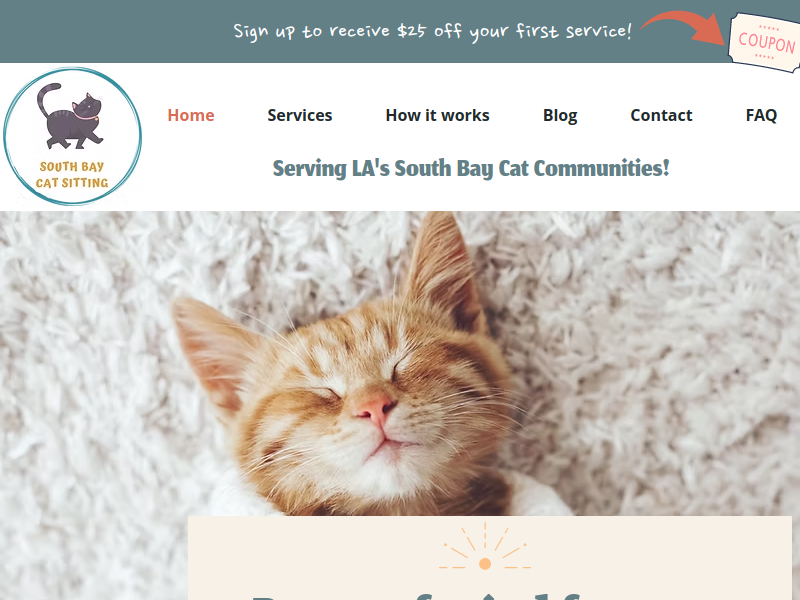Click the $25 off sign-up banner text

pyautogui.click(x=432, y=32)
